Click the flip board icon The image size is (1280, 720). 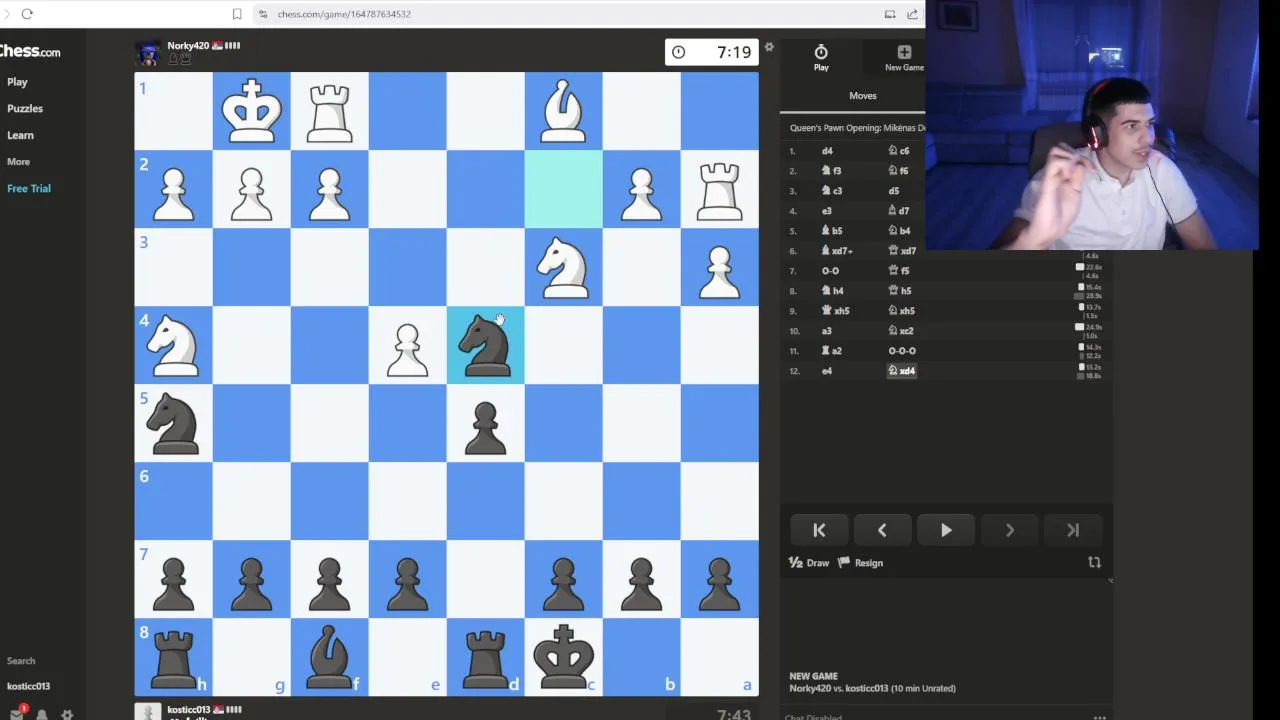pyautogui.click(x=1094, y=563)
